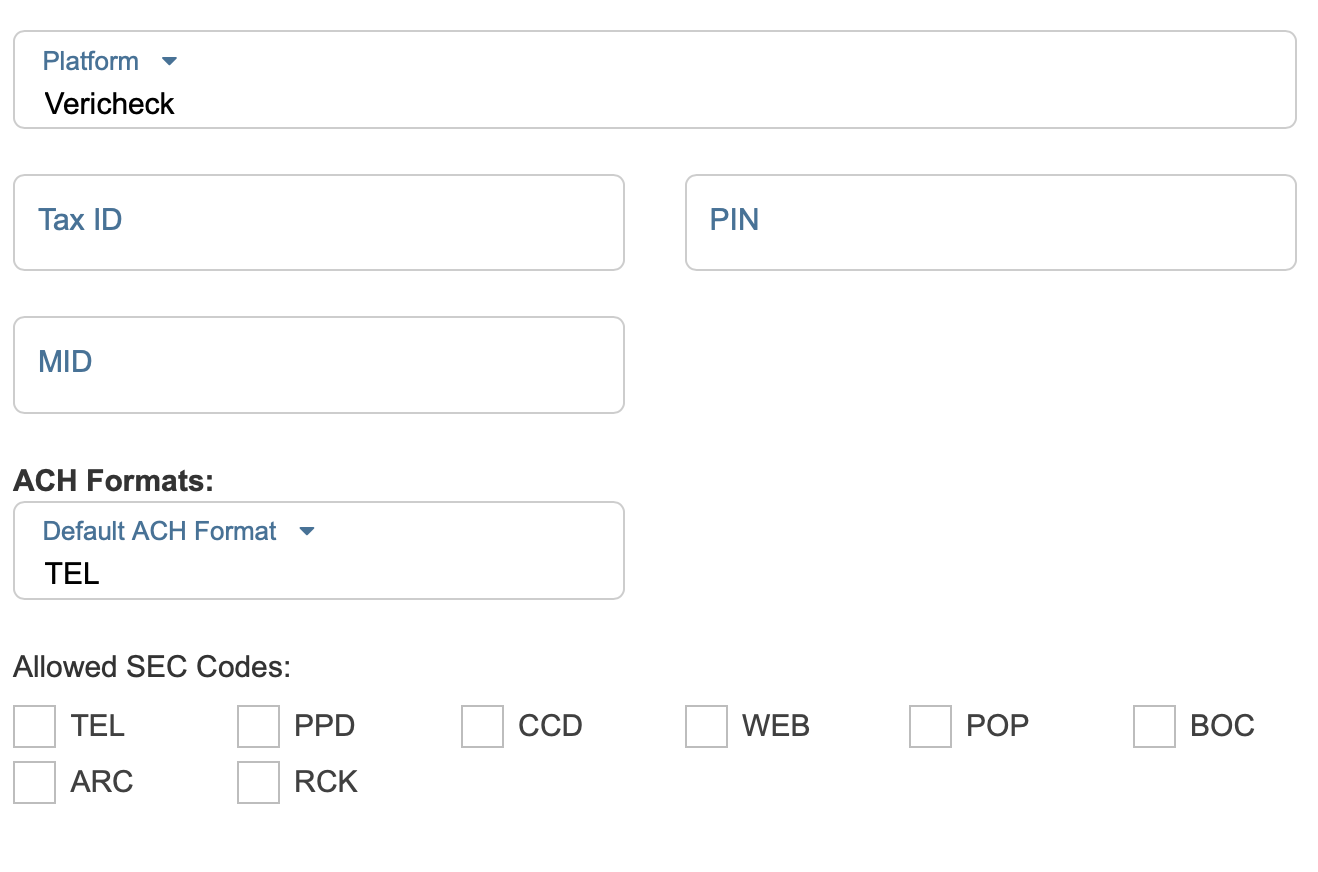This screenshot has width=1318, height=872.
Task: Click the BOC label text
Action: pyautogui.click(x=1222, y=726)
